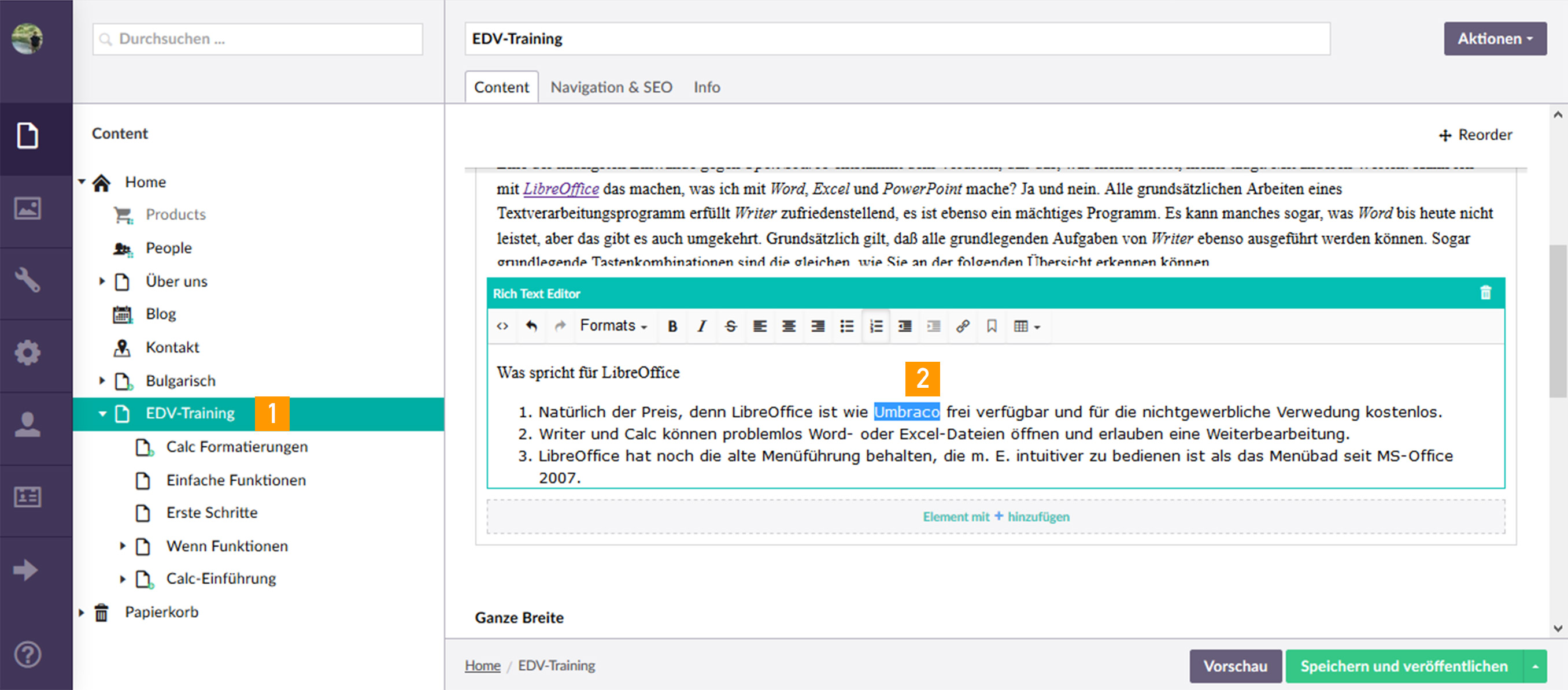
Task: Expand the Bulgarisch node
Action: [102, 380]
